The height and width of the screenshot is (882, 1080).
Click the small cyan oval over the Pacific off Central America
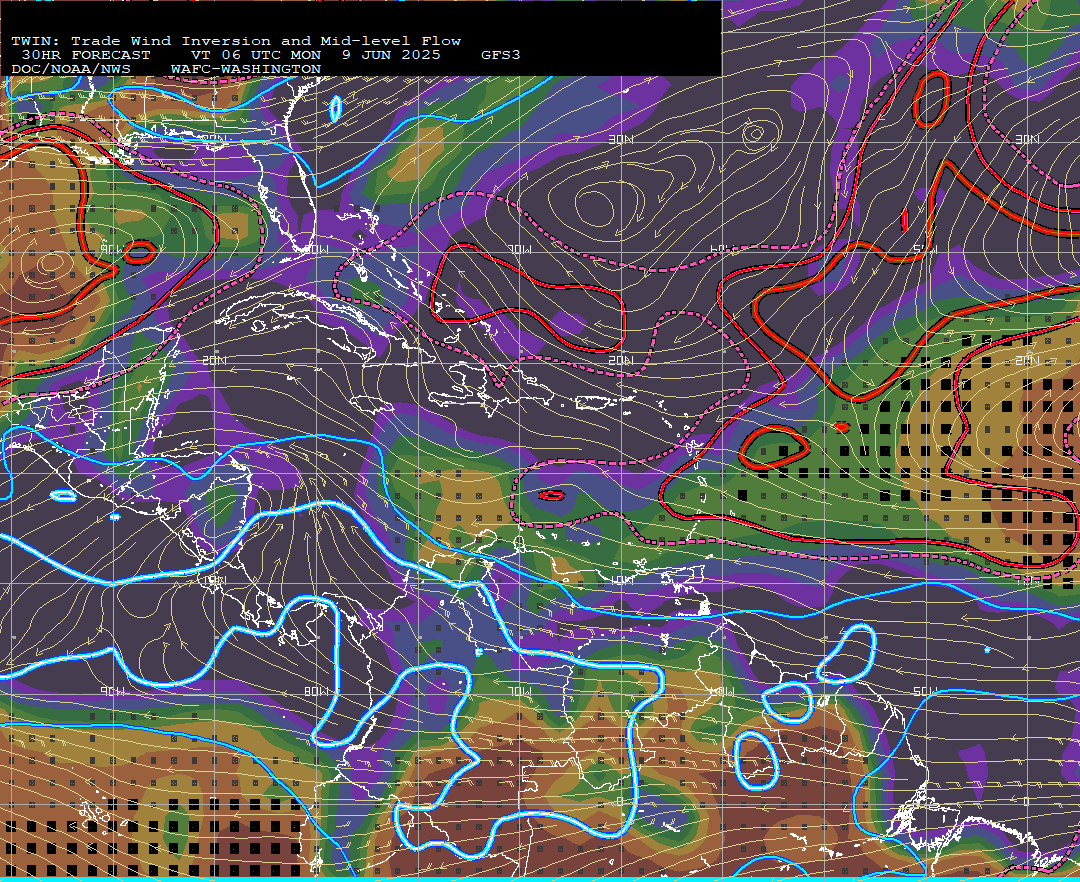[x=63, y=496]
